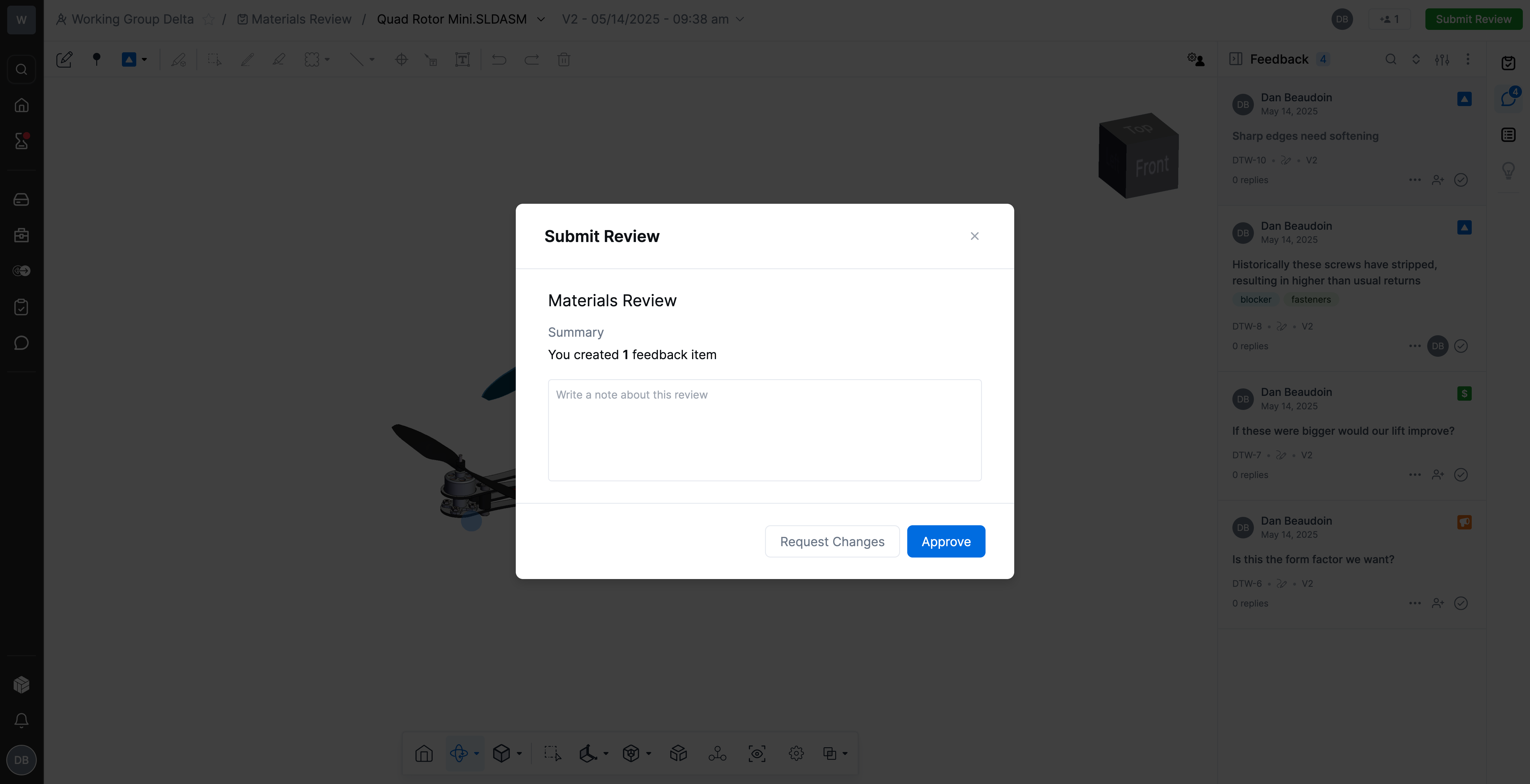
Task: Assign someone to DTW-7 feedback
Action: 1438,474
